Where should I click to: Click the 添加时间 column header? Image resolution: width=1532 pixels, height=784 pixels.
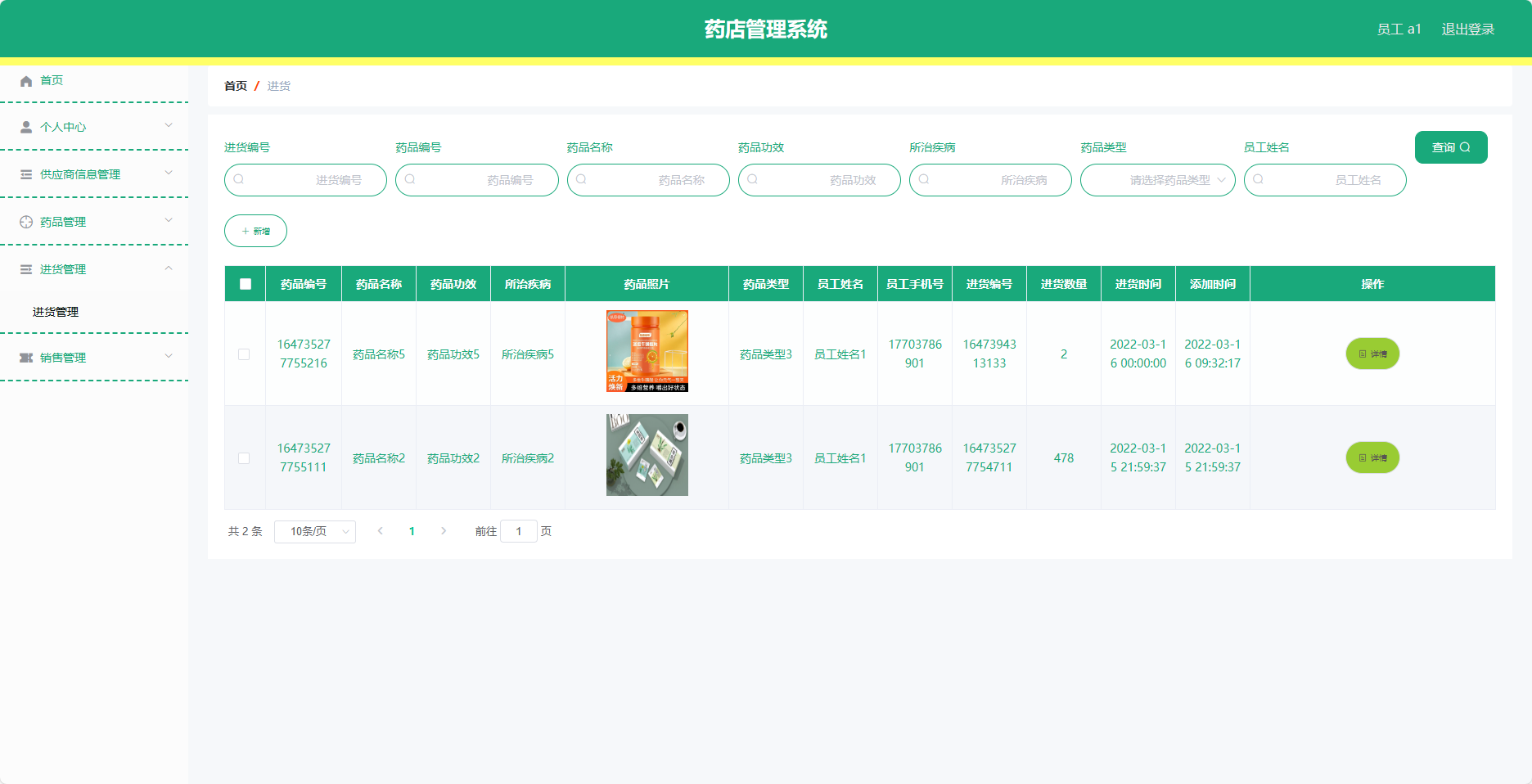tap(1213, 284)
